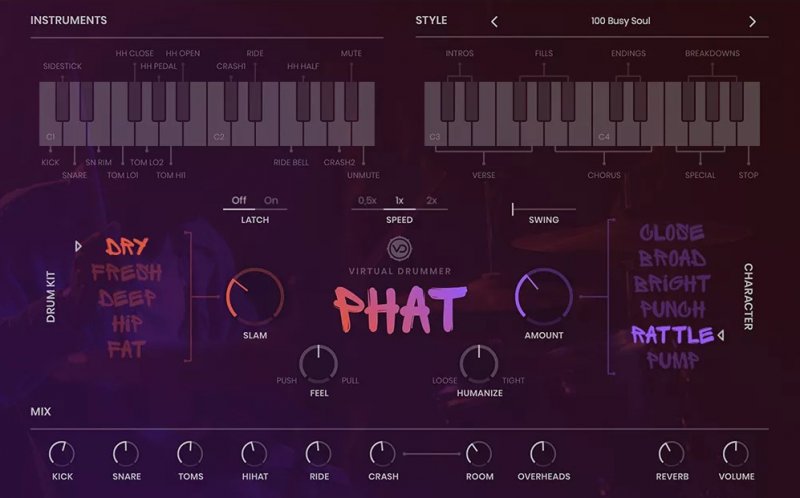Choose the Punch character
800x498 pixels.
point(673,309)
